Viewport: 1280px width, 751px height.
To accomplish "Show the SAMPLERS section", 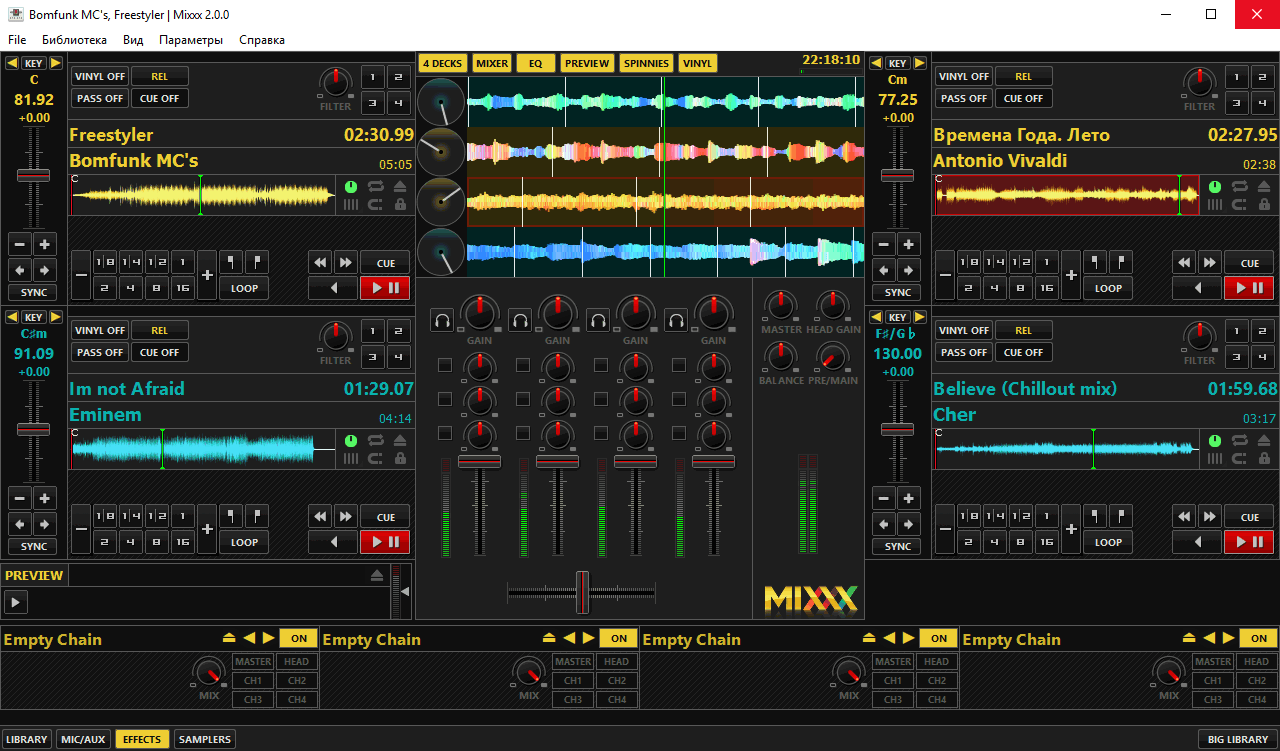I will pos(204,739).
